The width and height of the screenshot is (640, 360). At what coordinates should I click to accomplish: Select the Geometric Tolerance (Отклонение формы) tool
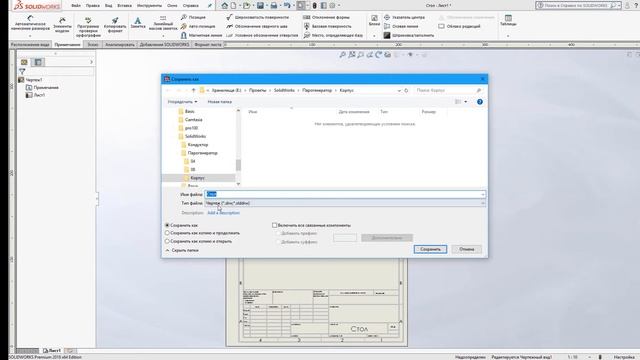326,17
